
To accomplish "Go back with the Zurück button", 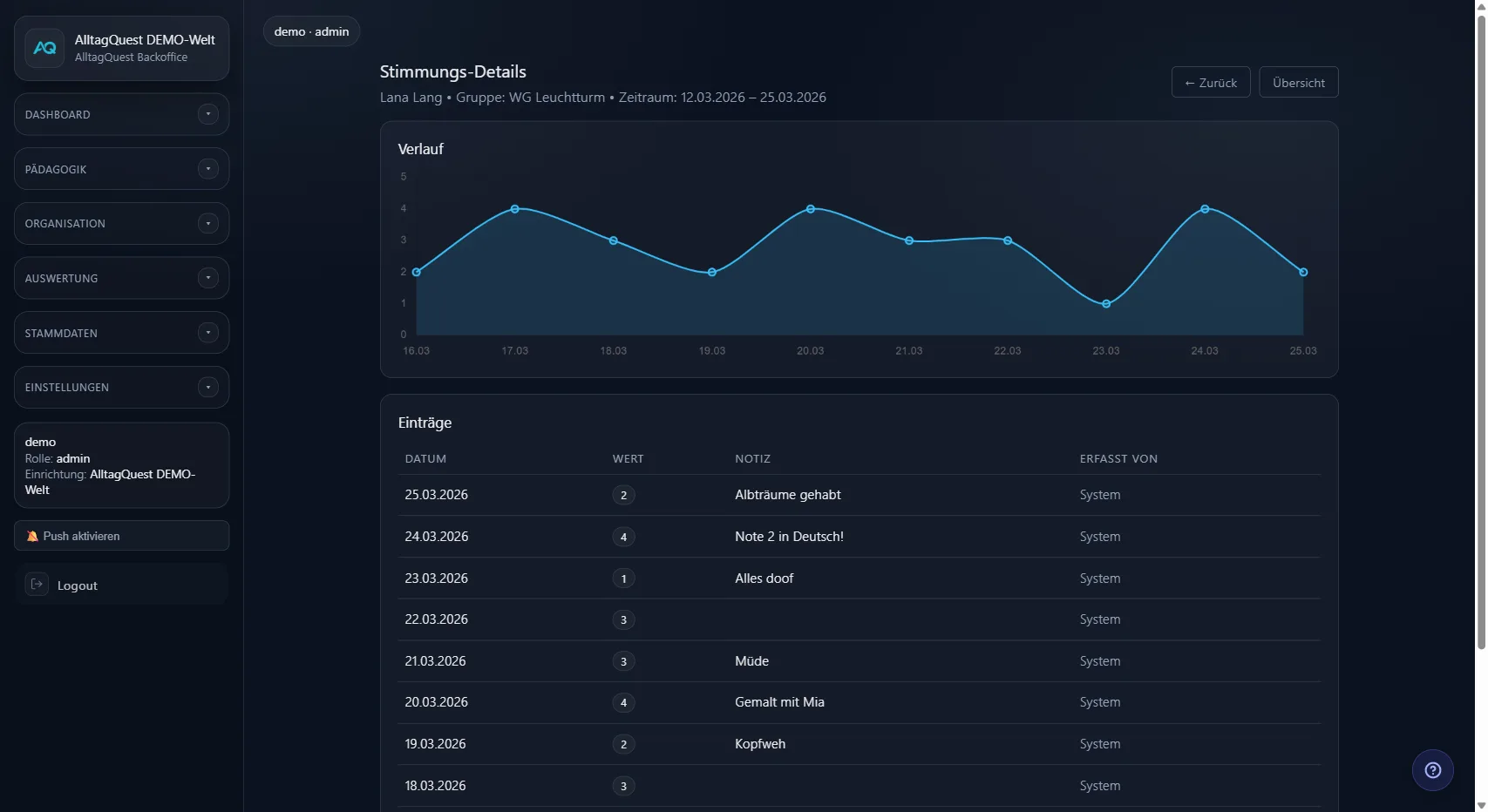I will pyautogui.click(x=1210, y=83).
